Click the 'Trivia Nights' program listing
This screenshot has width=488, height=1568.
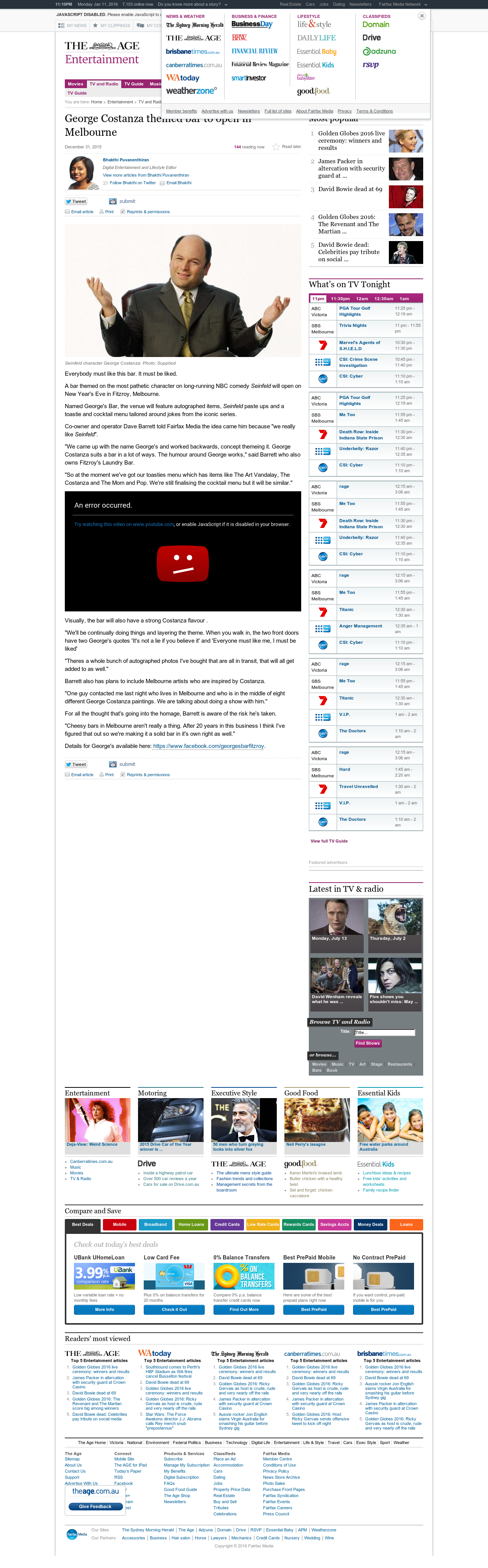353,326
